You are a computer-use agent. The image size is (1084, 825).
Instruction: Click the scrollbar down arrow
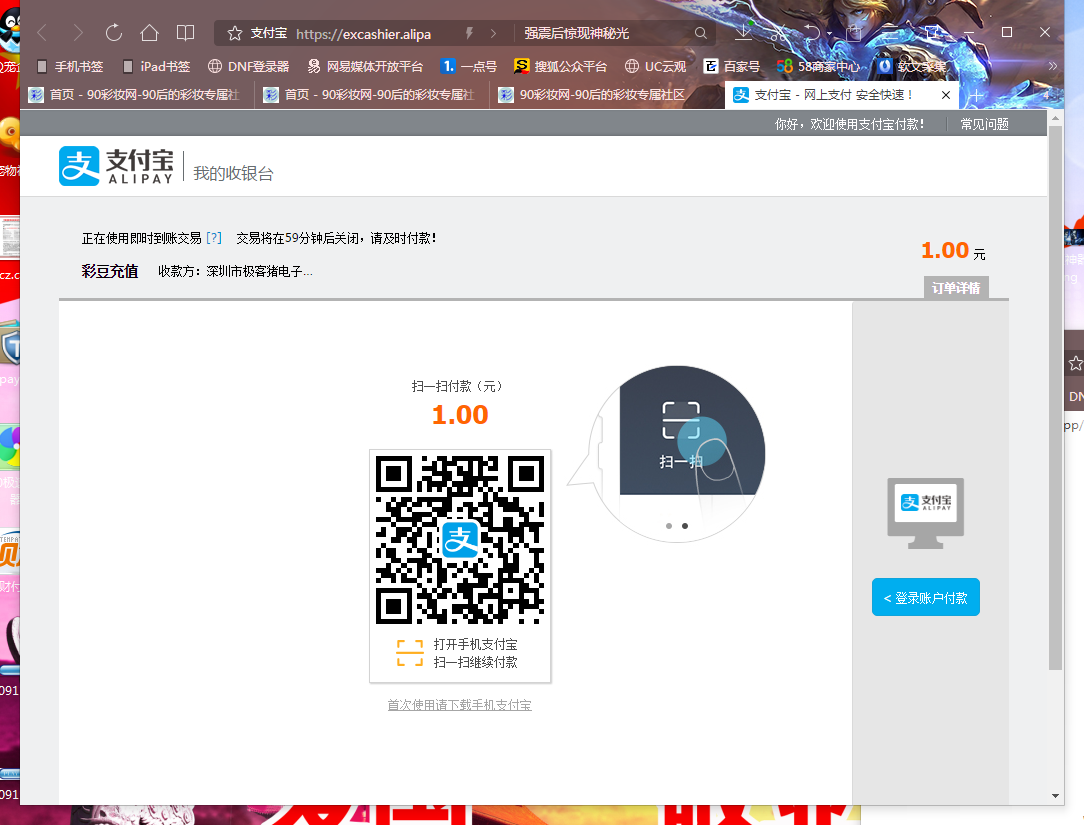click(1055, 796)
